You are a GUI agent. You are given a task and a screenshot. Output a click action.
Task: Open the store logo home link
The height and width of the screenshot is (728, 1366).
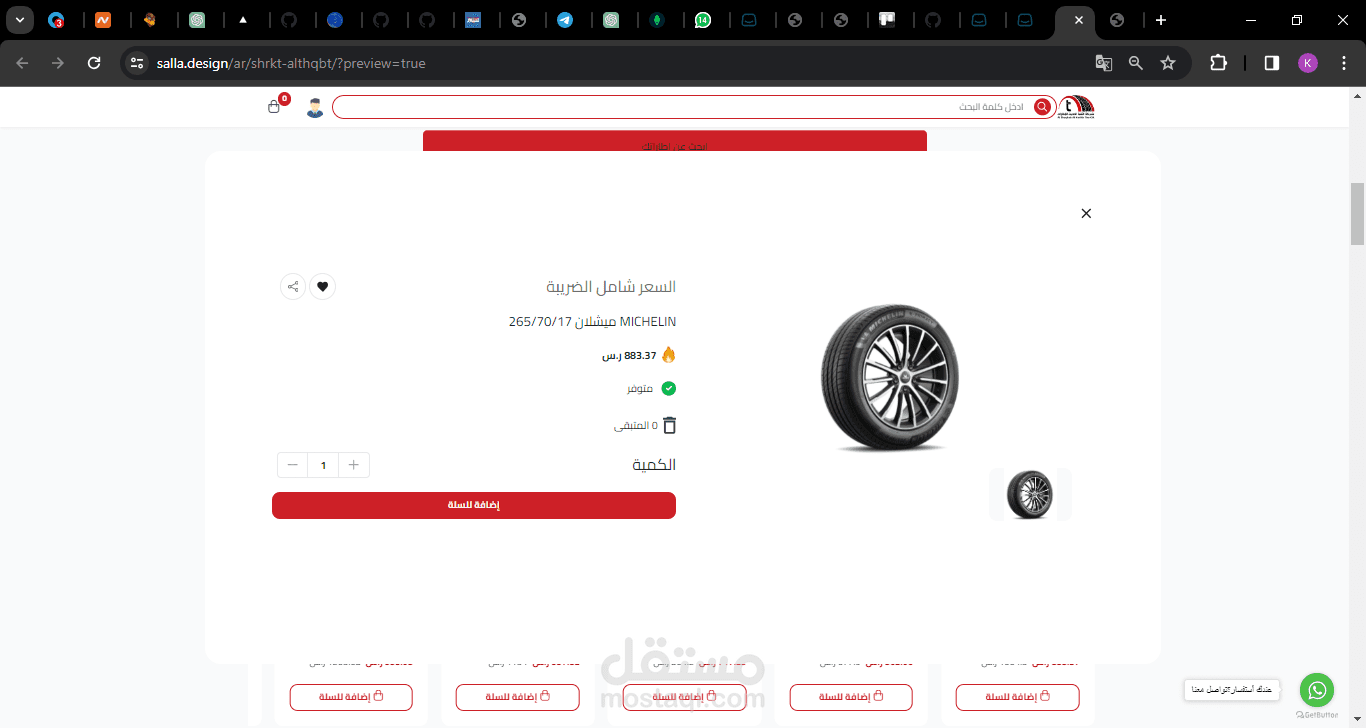tap(1077, 106)
